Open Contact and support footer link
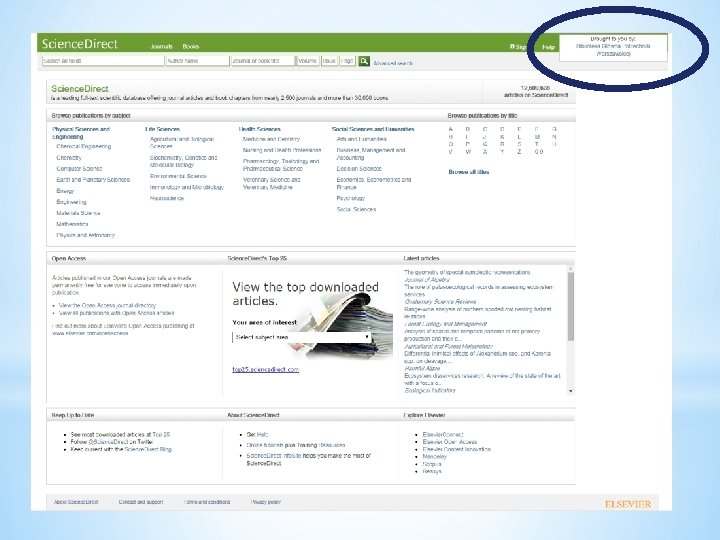The height and width of the screenshot is (540, 720). (x=141, y=502)
